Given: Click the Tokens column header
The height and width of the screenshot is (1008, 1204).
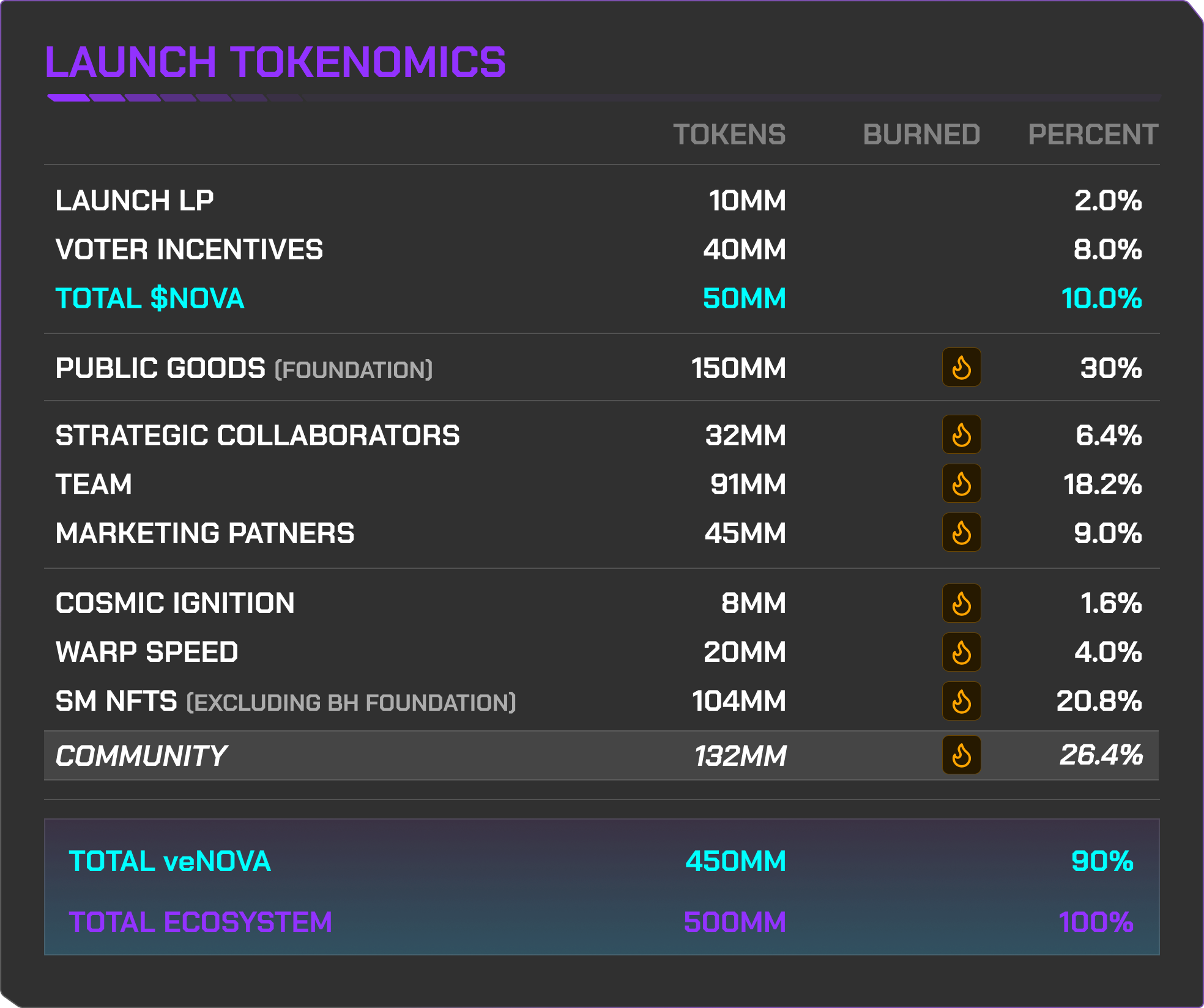Looking at the screenshot, I should coord(729,135).
